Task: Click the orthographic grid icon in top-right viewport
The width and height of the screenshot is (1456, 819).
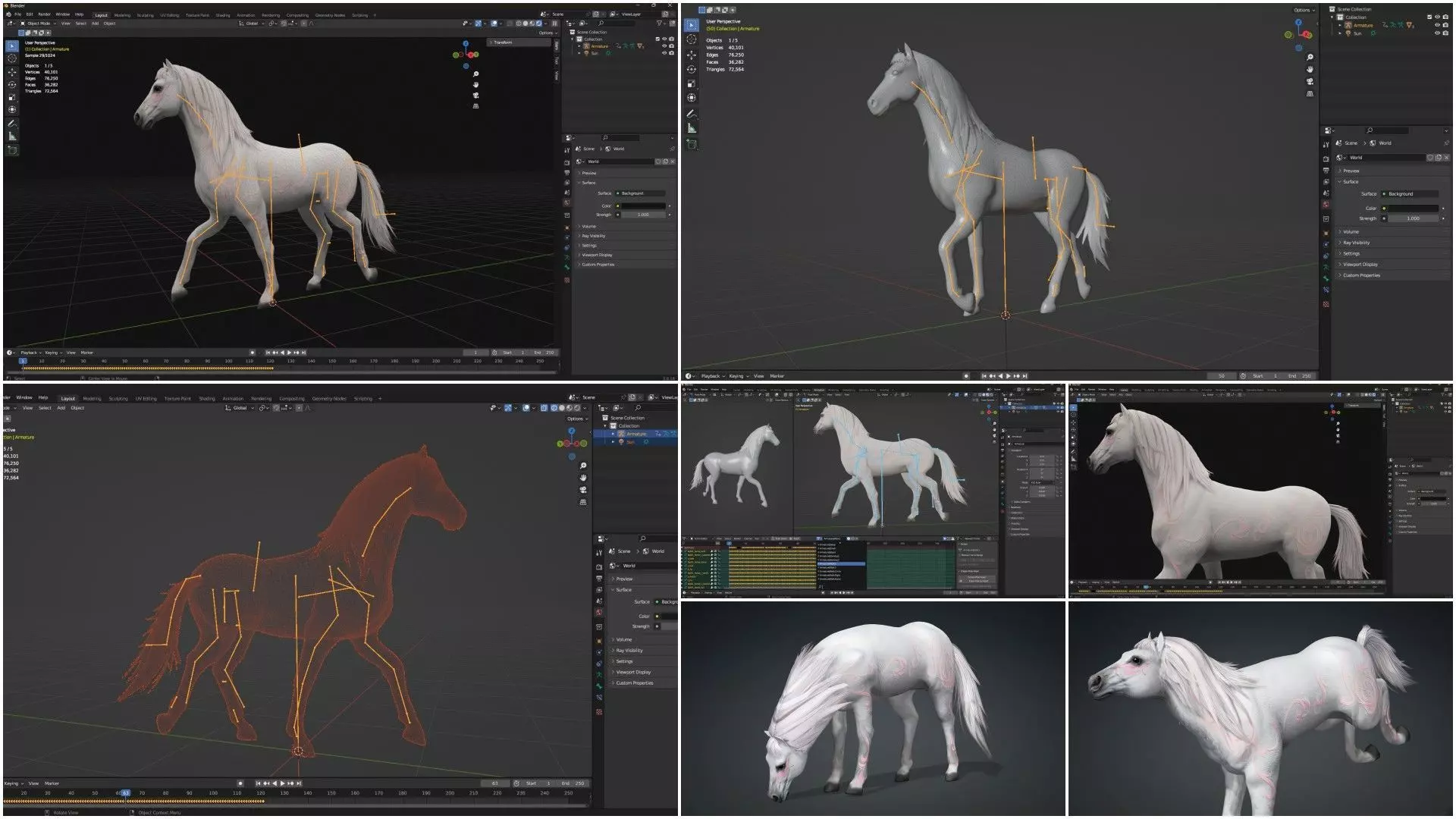Action: click(1310, 94)
